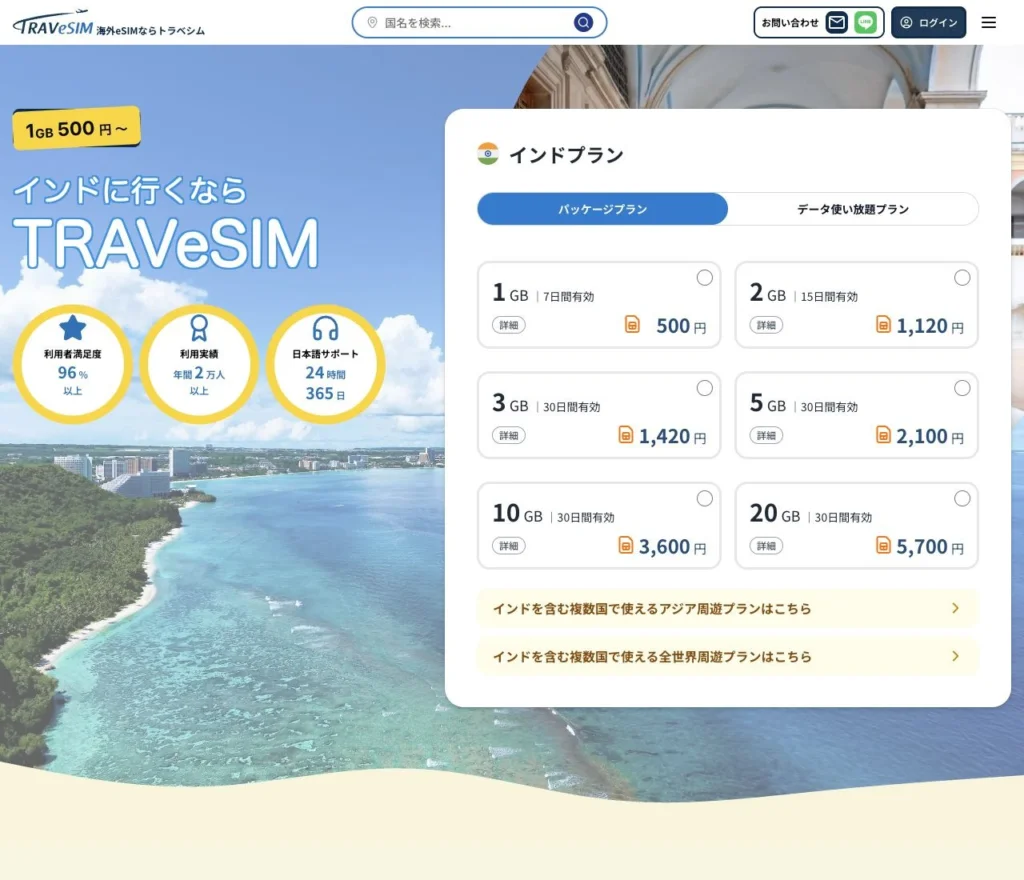
Task: Click the 96% satisfaction value
Action: pos(72,373)
